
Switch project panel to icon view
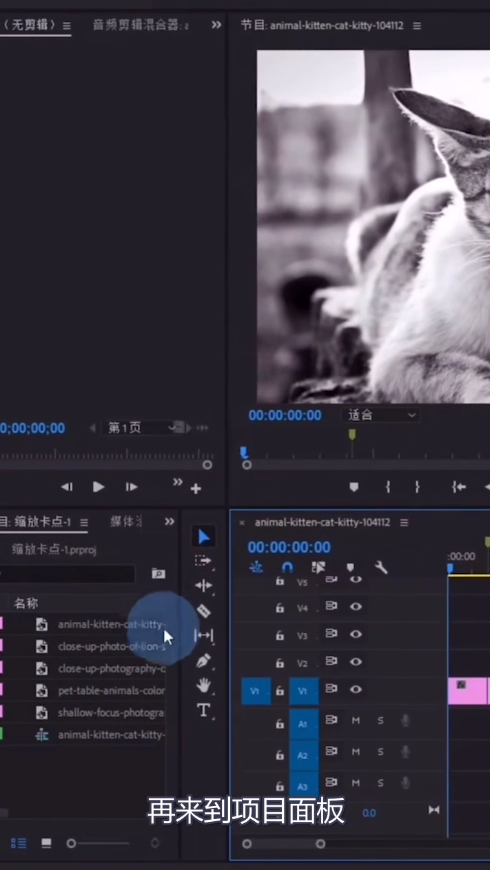pos(47,843)
